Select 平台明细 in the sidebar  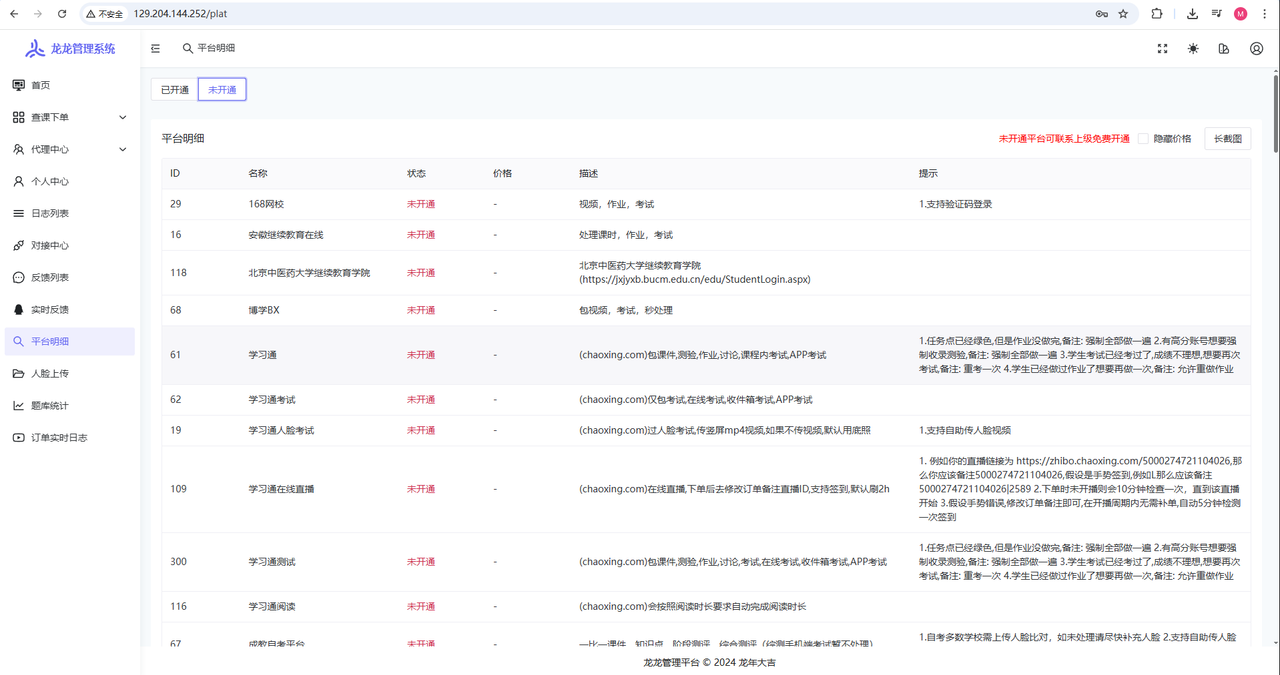[x=69, y=341]
